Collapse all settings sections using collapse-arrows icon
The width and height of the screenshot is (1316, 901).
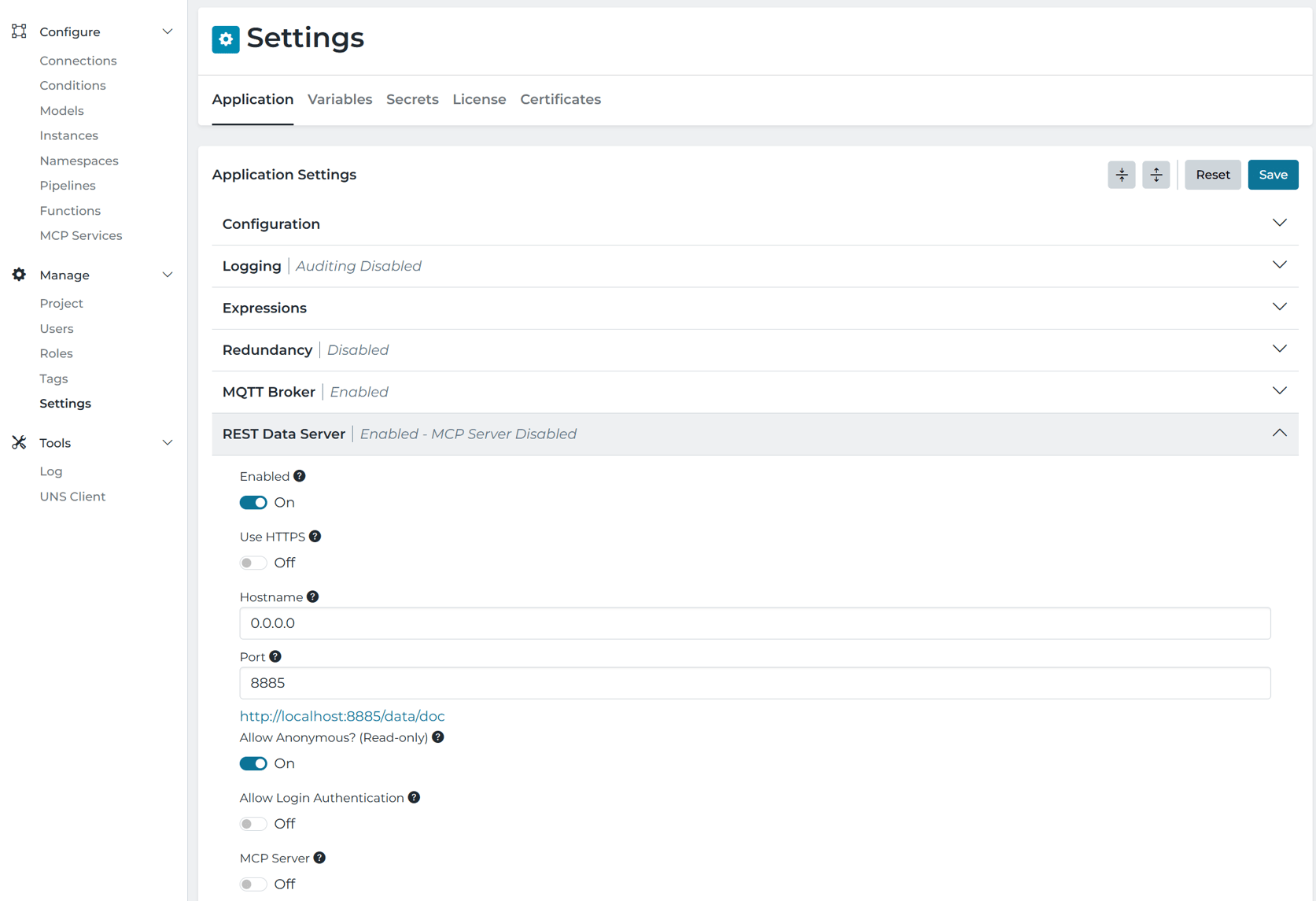point(1121,175)
